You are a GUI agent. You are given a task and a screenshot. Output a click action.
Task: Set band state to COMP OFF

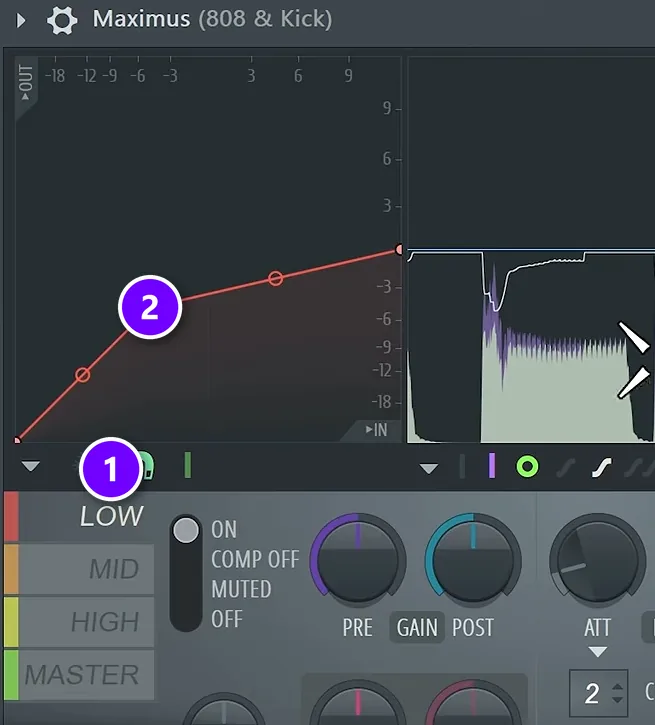tap(255, 559)
